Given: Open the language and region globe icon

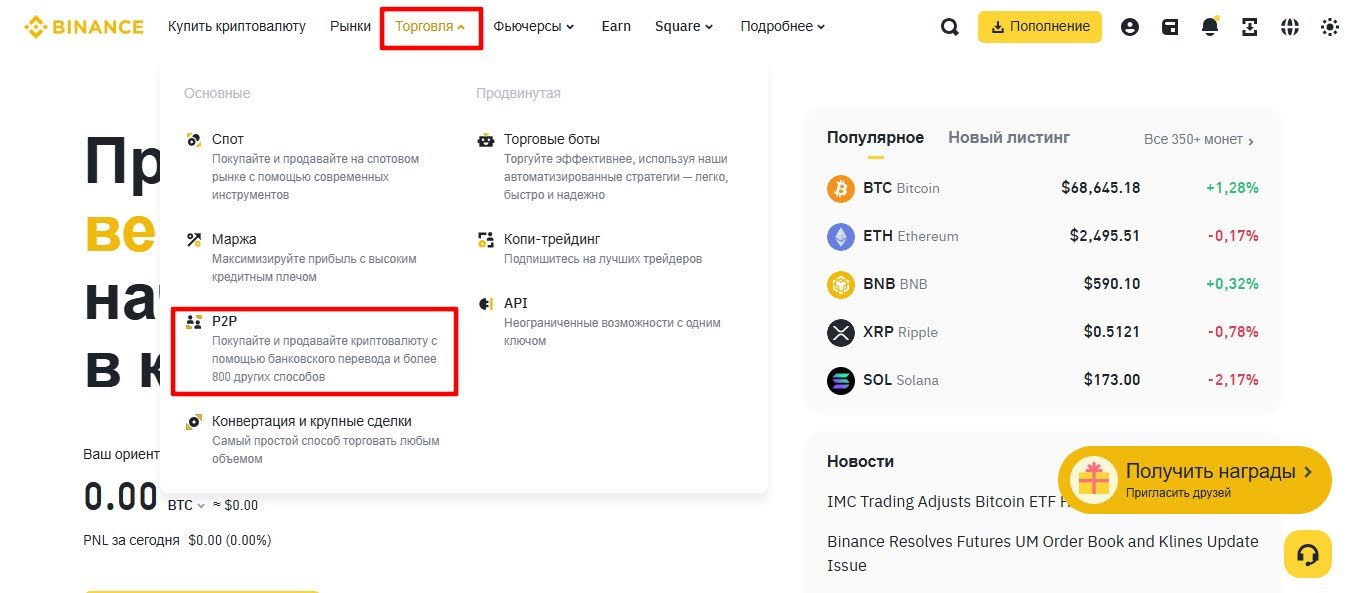Looking at the screenshot, I should click(1290, 27).
